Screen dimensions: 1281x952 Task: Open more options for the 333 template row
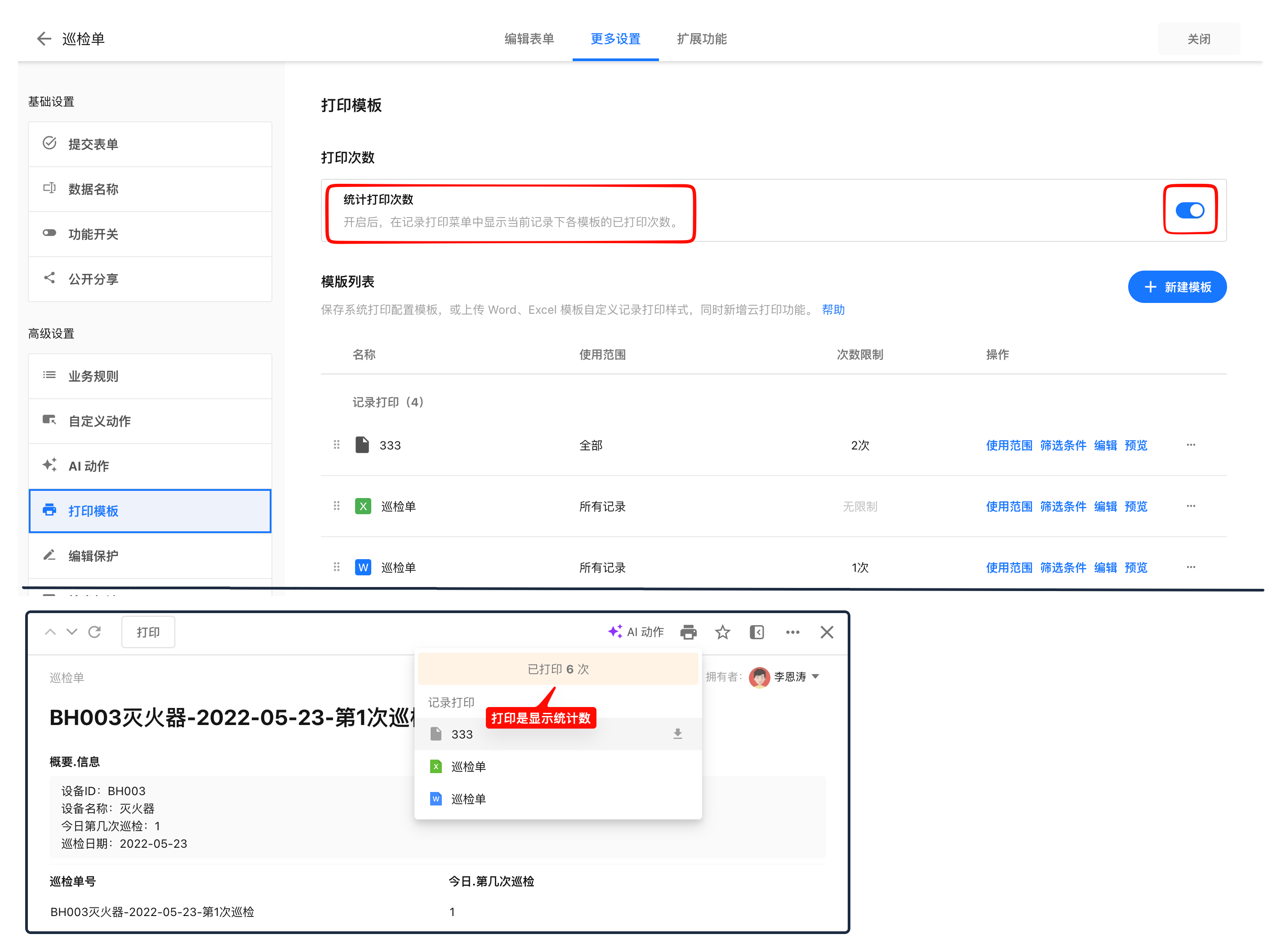click(1191, 445)
